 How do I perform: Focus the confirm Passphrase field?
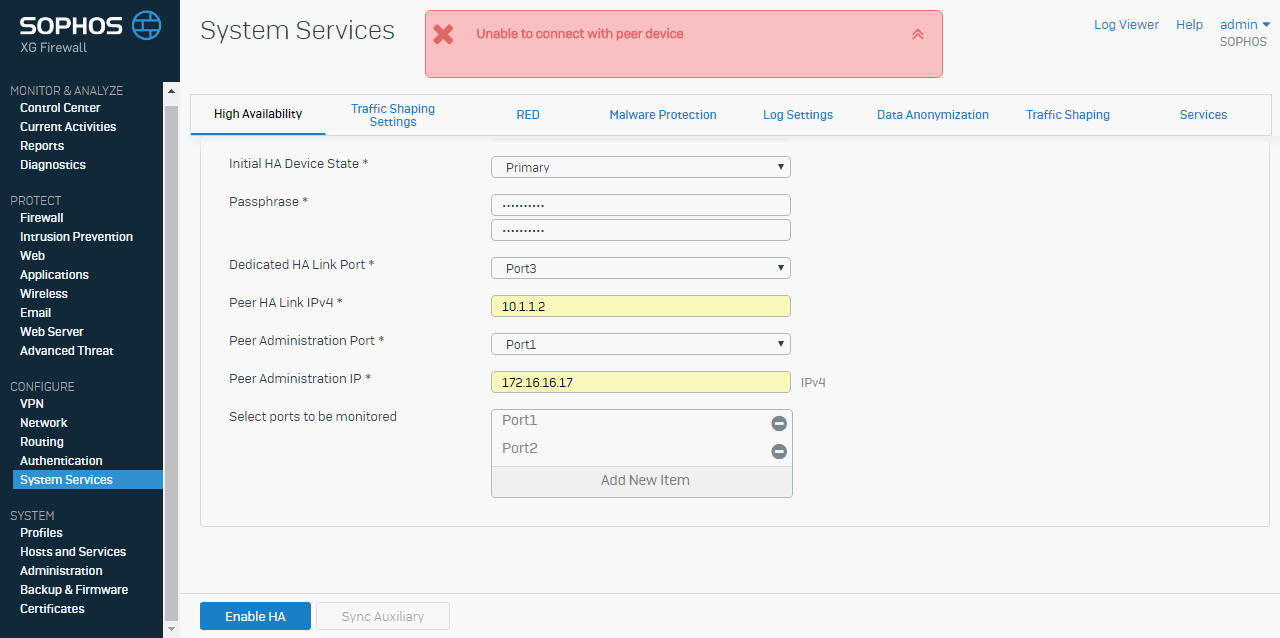click(641, 230)
